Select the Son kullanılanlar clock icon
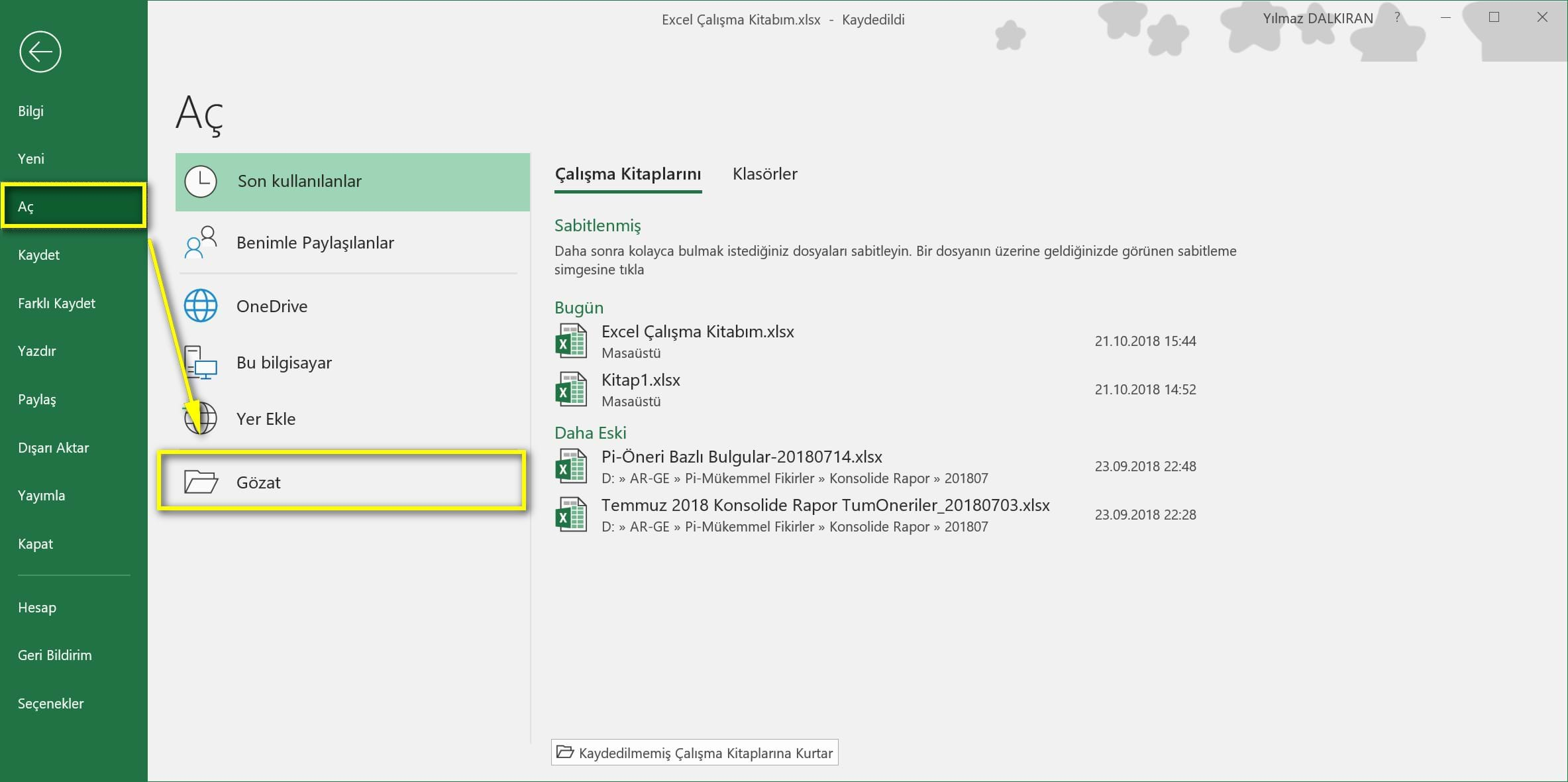This screenshot has width=1568, height=782. 200,182
